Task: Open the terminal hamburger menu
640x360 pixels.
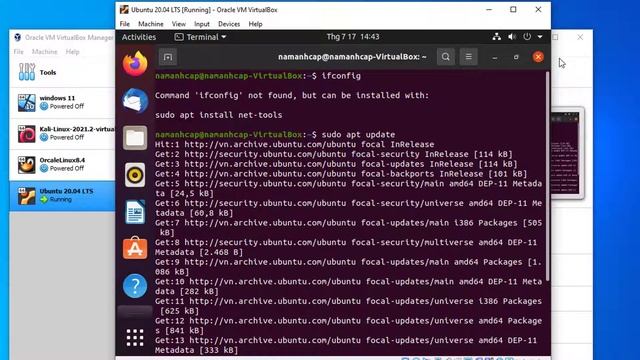Action: click(x=469, y=57)
